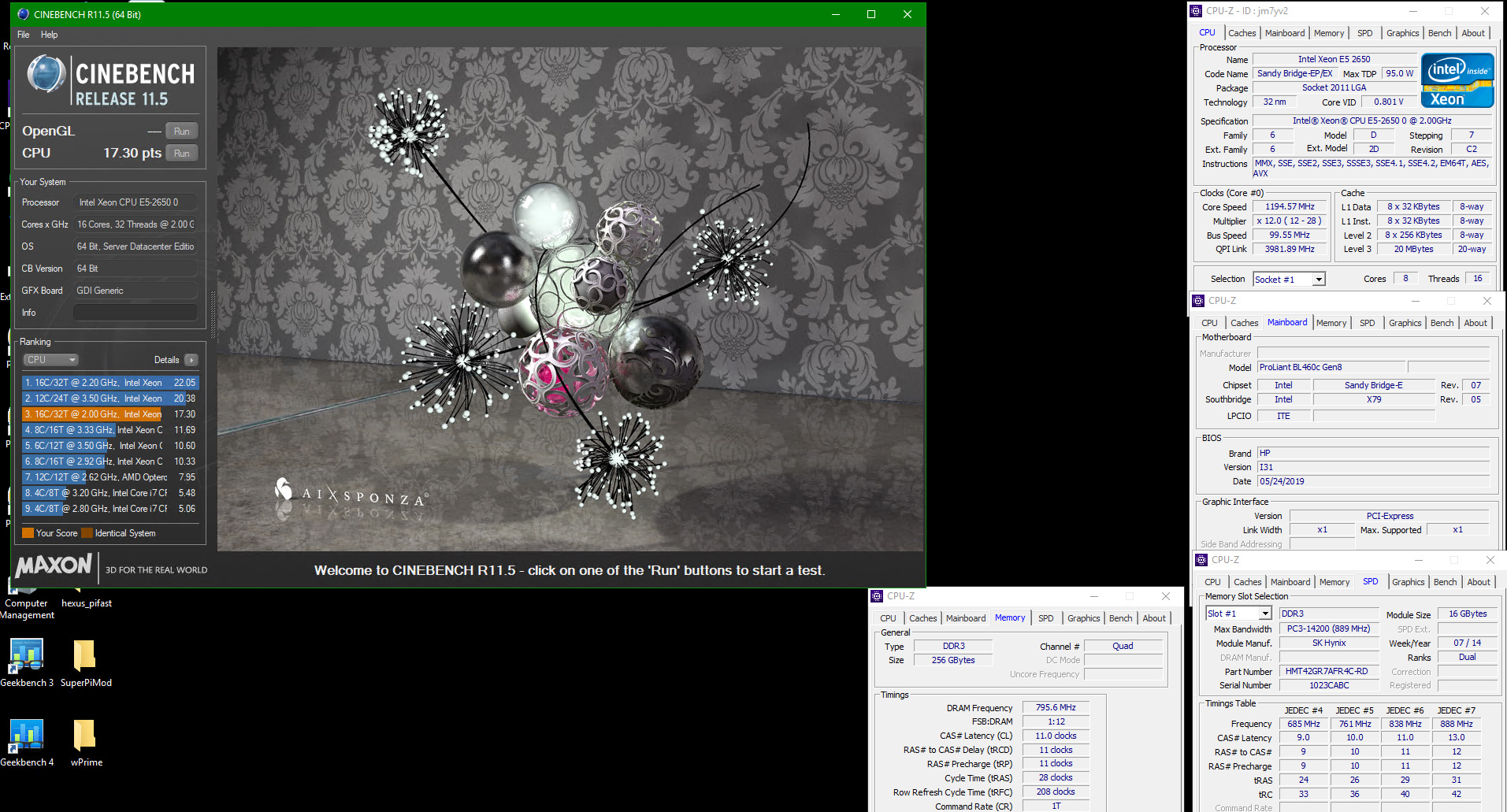Screen dimensions: 1507x812
Task: Launch Geekbench 3 desktop shortcut
Action: pyautogui.click(x=27, y=663)
